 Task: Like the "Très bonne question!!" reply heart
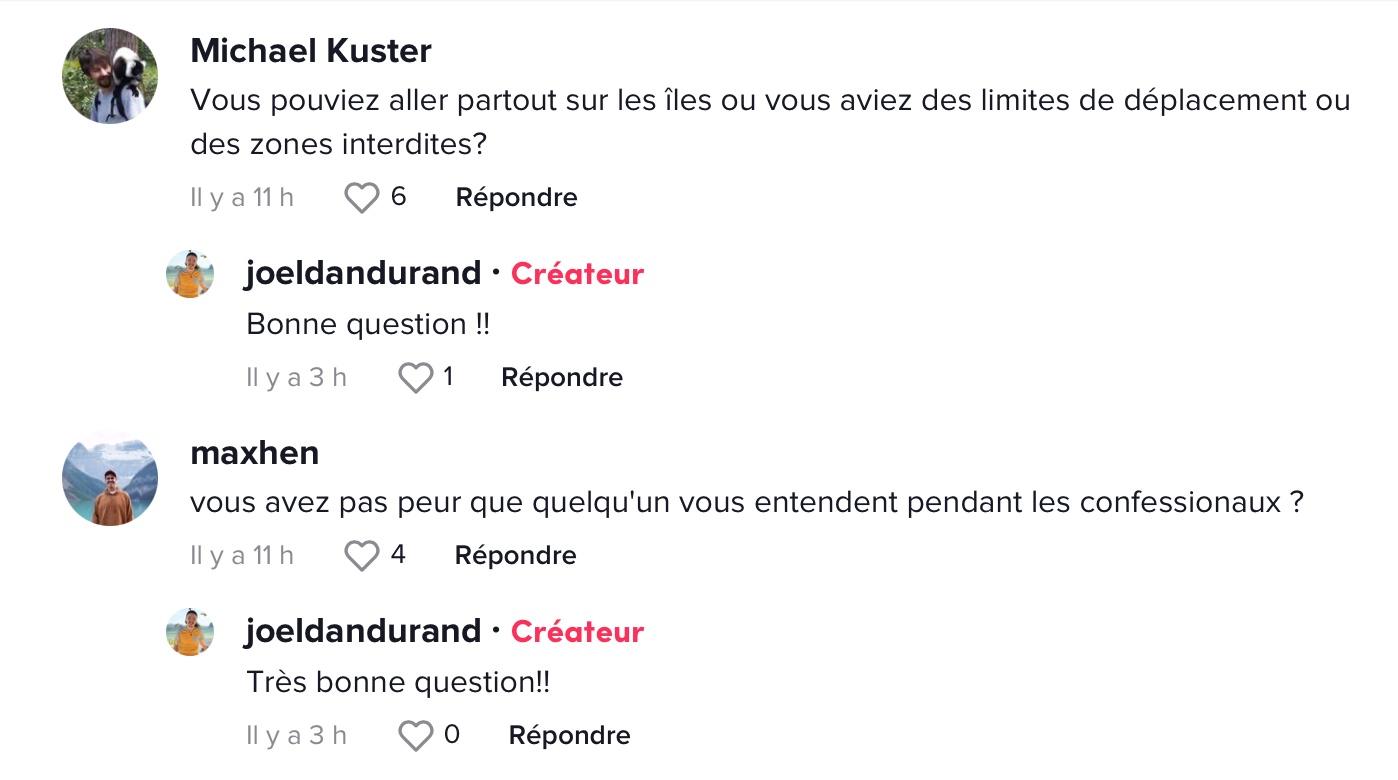pos(416,736)
